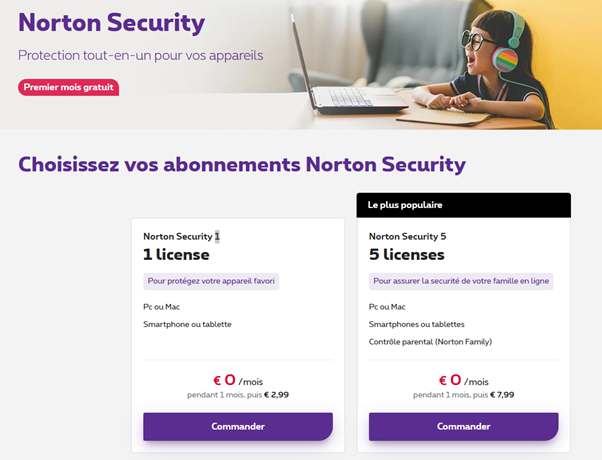602x460 pixels.
Task: Click "Choisissez vos abonnements Norton Security" heading
Action: (x=242, y=164)
